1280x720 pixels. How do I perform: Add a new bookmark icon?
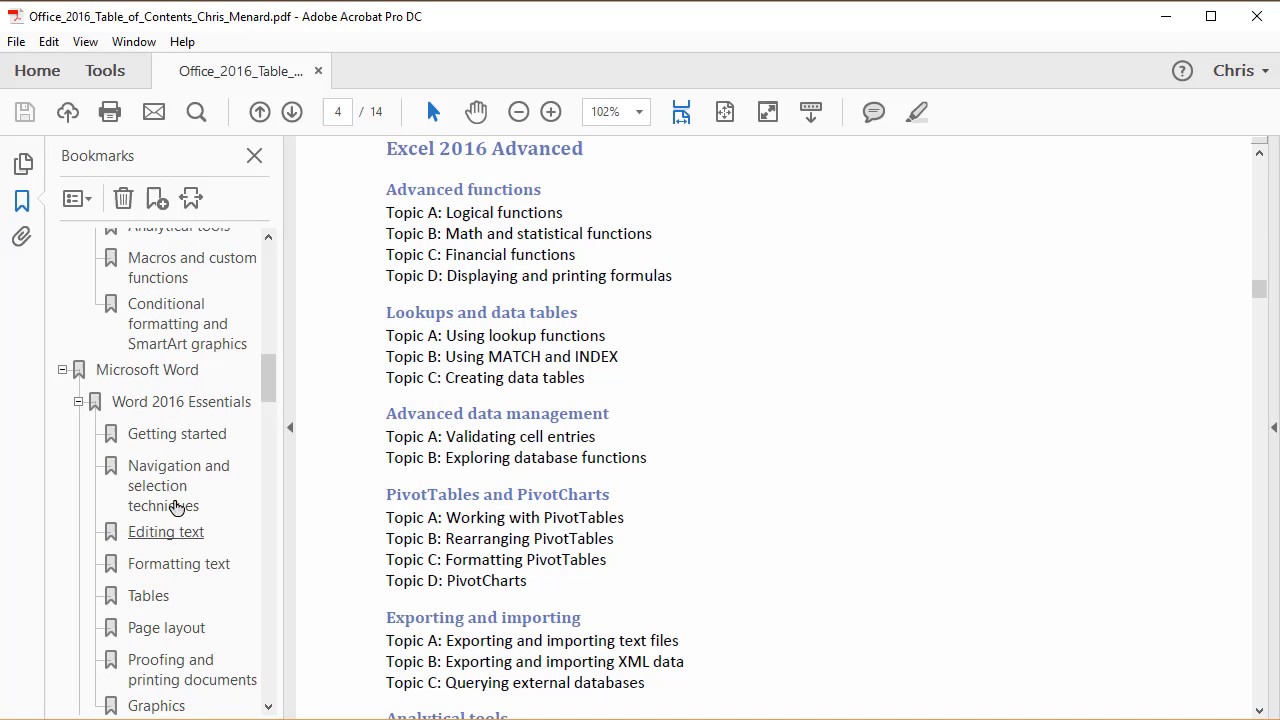[157, 198]
